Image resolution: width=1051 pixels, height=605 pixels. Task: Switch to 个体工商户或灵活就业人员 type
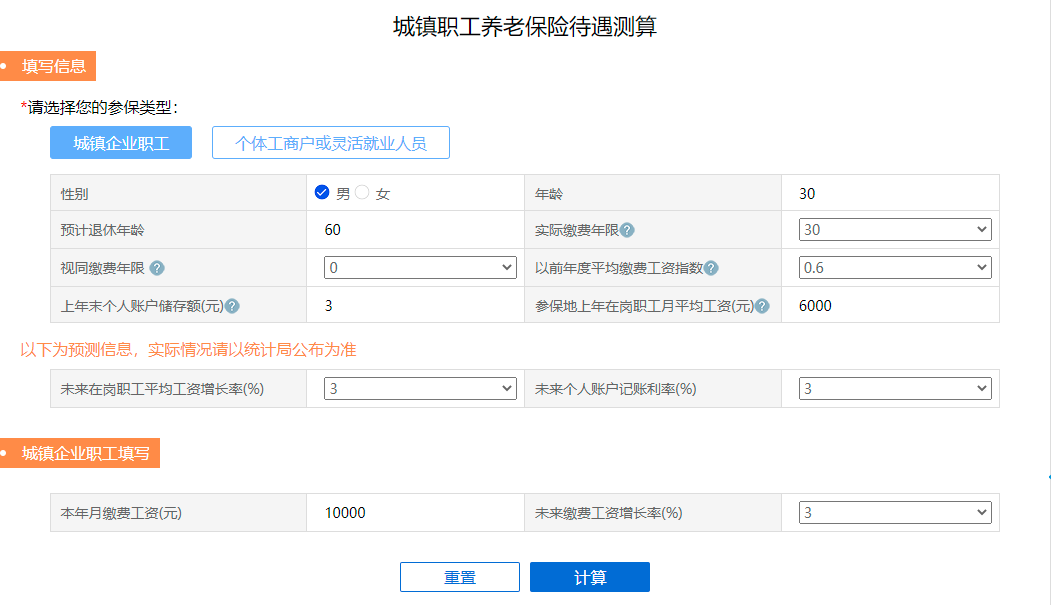pyautogui.click(x=330, y=143)
